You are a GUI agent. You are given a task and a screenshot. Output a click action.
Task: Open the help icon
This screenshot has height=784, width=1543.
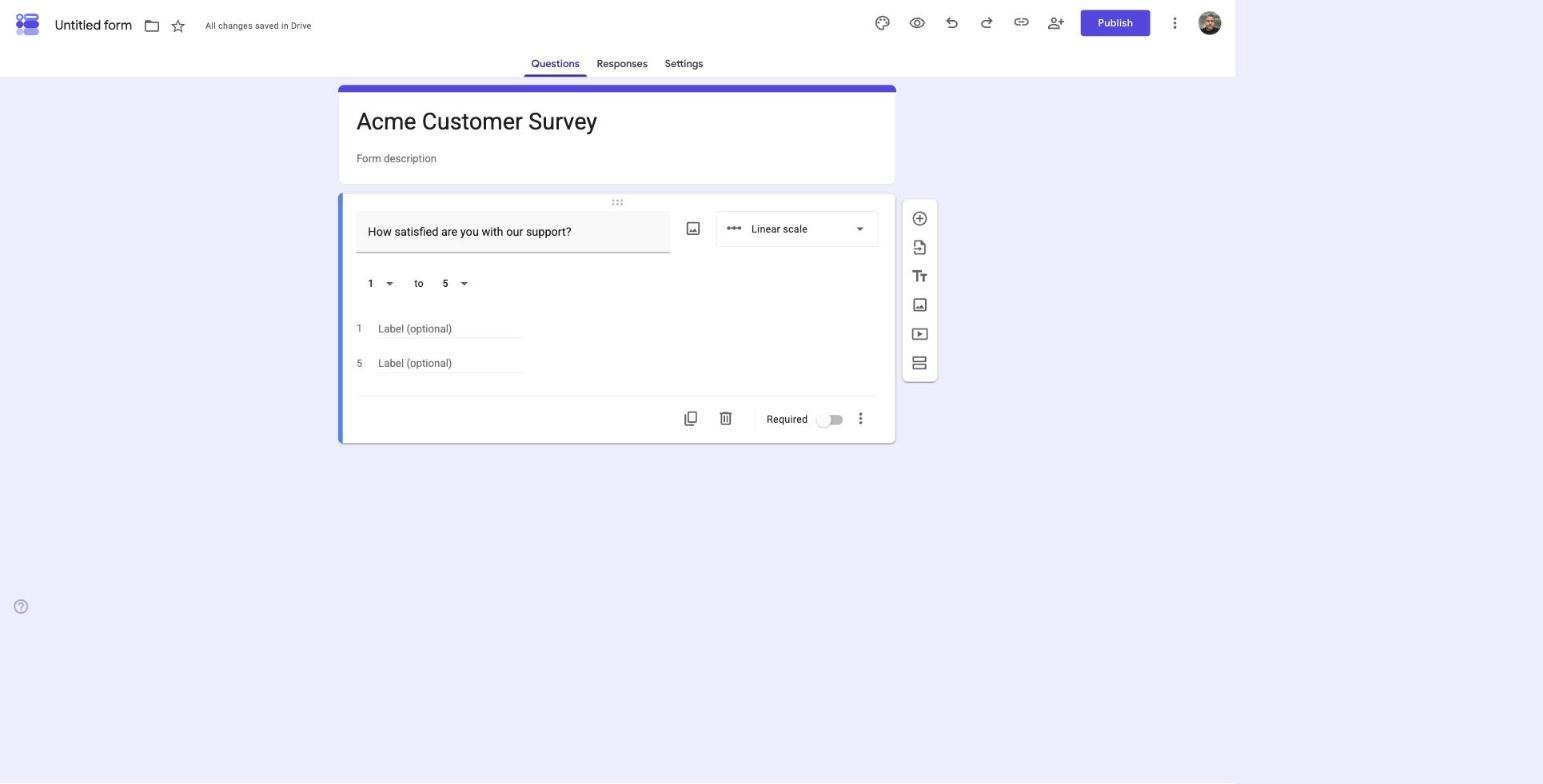tap(21, 607)
